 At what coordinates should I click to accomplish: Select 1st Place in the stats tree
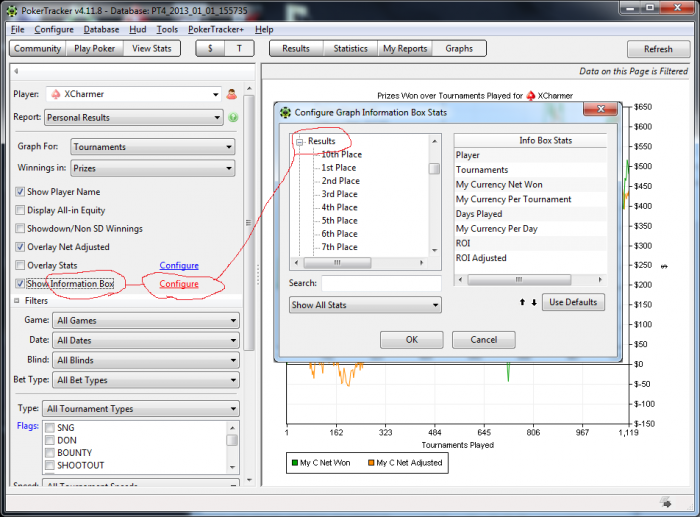pyautogui.click(x=339, y=168)
